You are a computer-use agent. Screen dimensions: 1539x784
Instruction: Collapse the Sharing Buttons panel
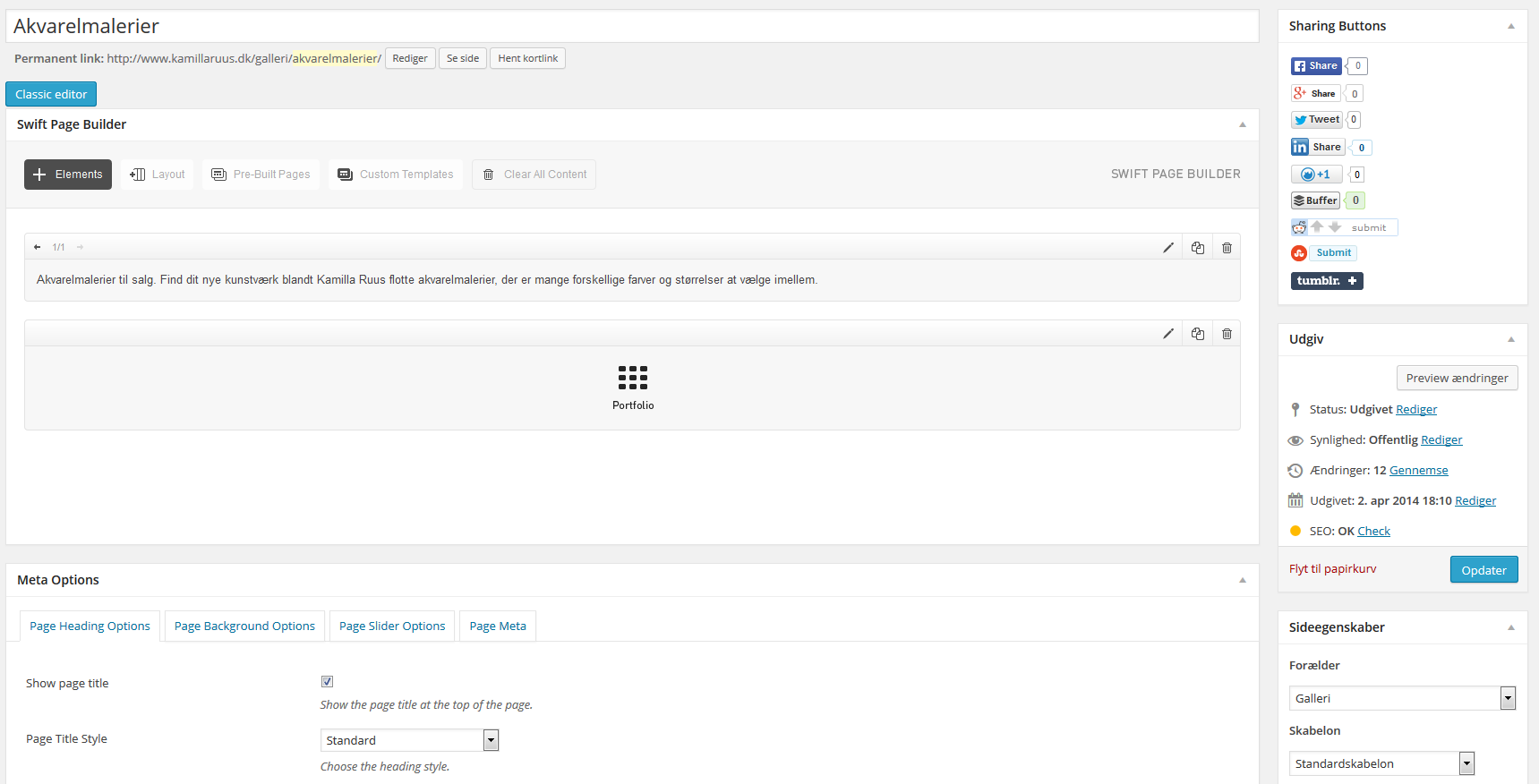point(1510,26)
